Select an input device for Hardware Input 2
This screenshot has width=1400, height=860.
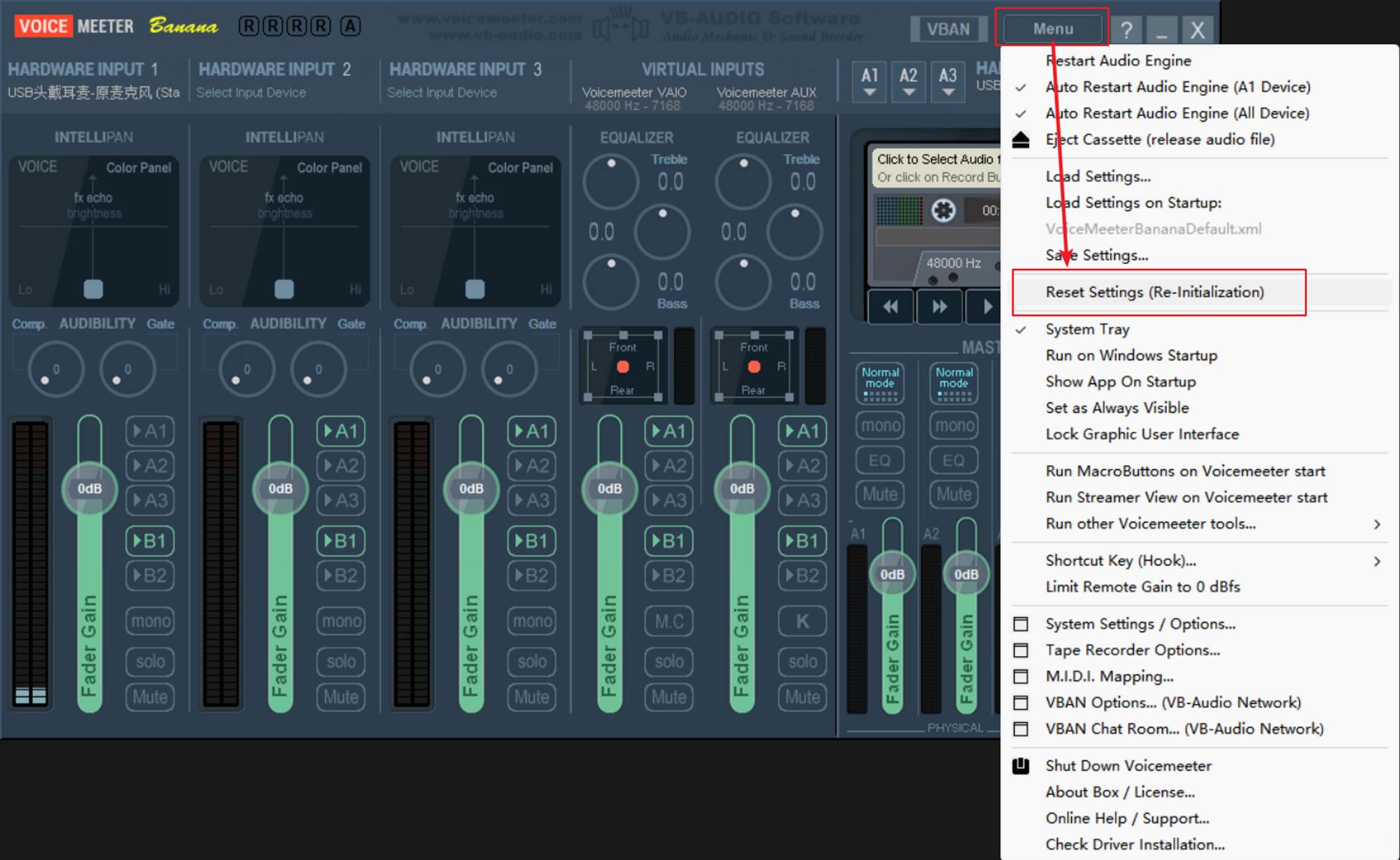click(252, 92)
